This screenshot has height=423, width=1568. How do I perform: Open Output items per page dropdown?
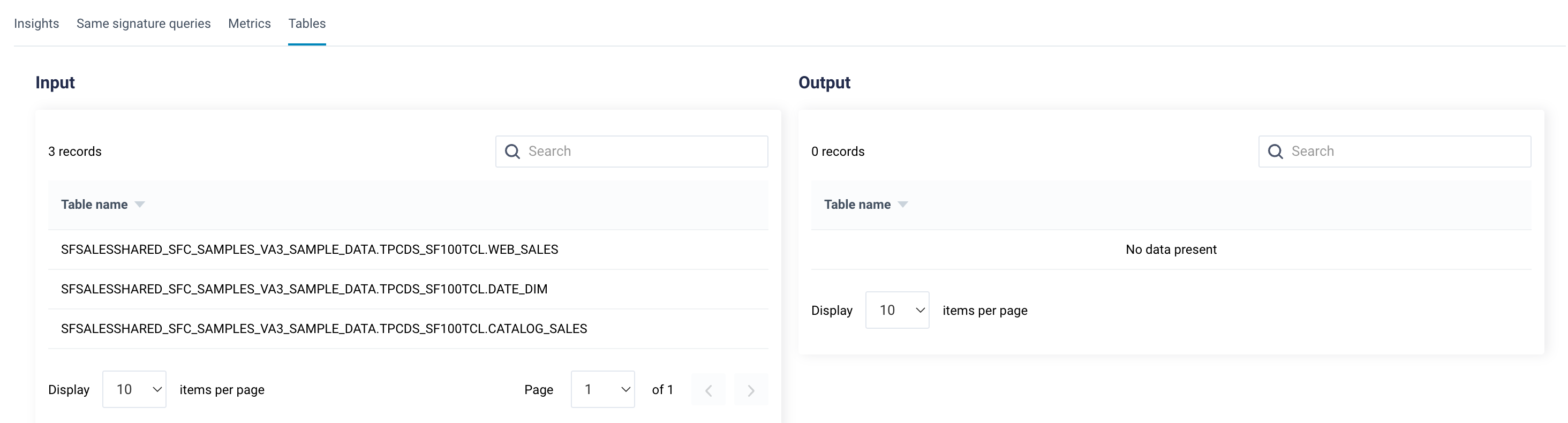point(897,311)
